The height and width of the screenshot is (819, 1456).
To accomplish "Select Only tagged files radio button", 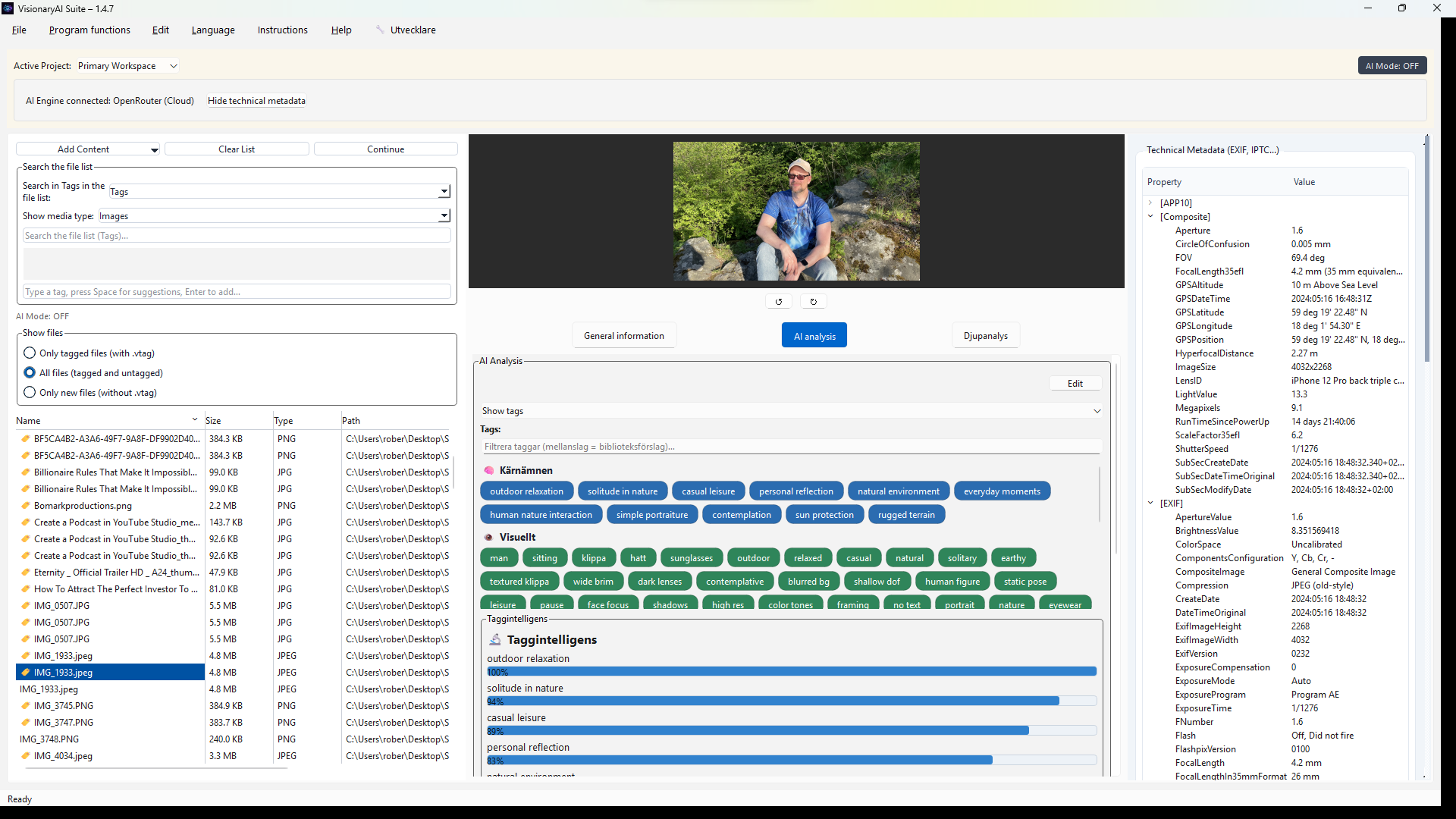I will (x=30, y=353).
